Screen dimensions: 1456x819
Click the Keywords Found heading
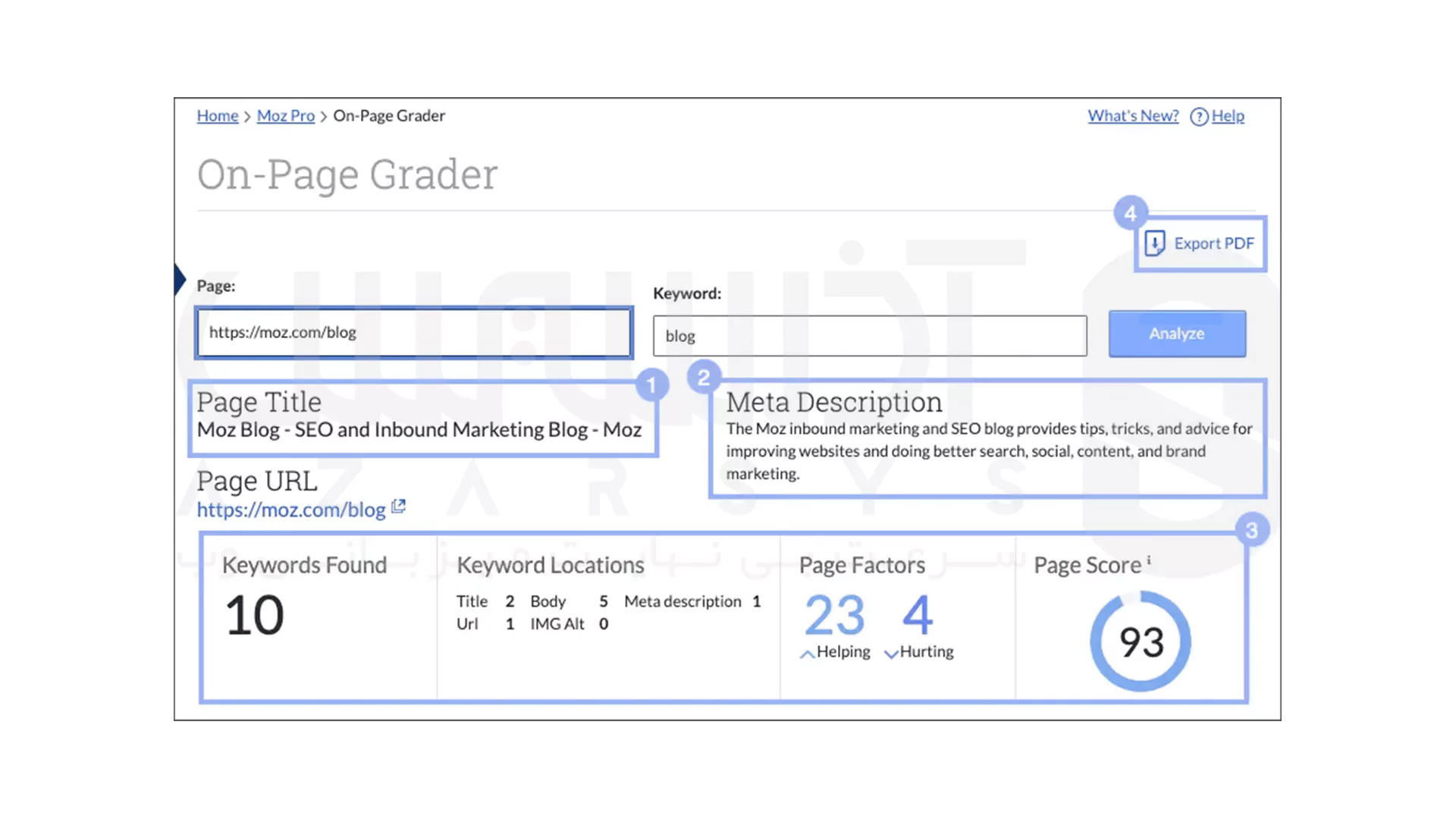[x=304, y=565]
